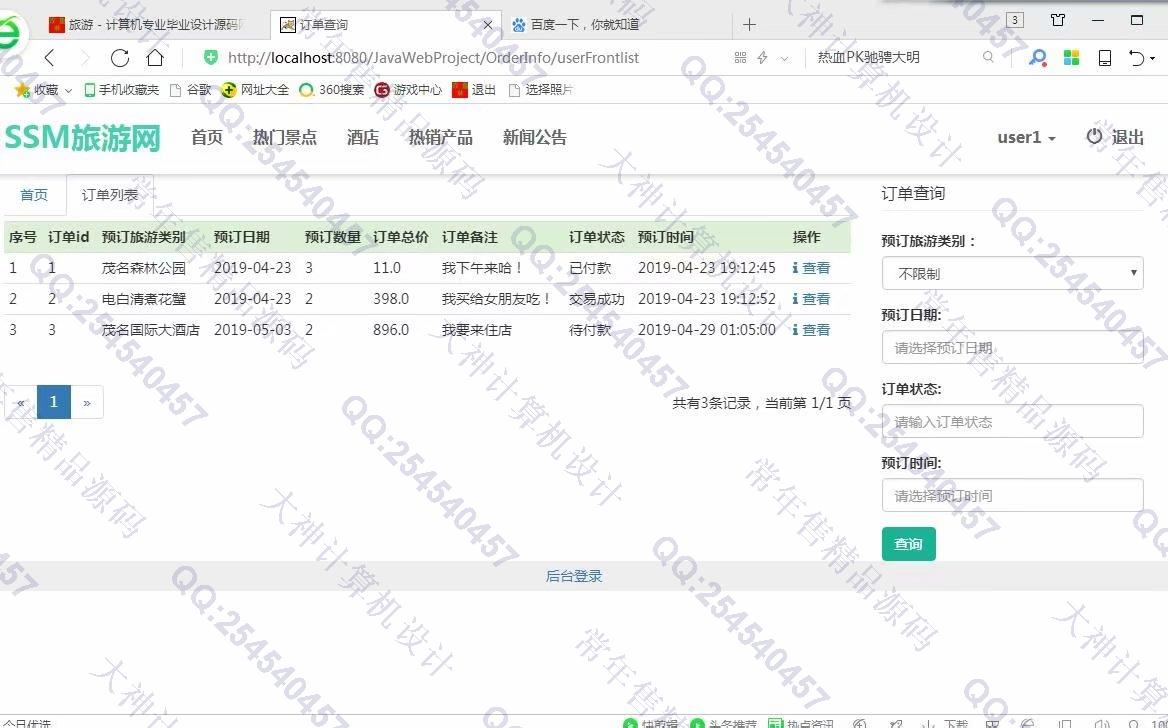Click the 订单总价 column header
The image size is (1168, 728).
[401, 237]
